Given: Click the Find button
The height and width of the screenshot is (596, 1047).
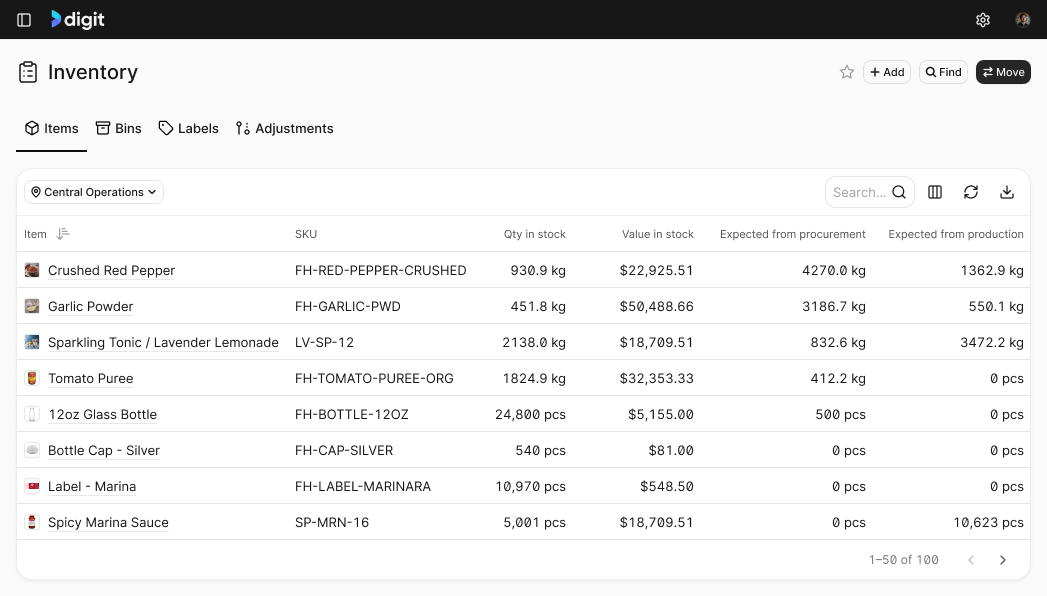Looking at the screenshot, I should [943, 72].
